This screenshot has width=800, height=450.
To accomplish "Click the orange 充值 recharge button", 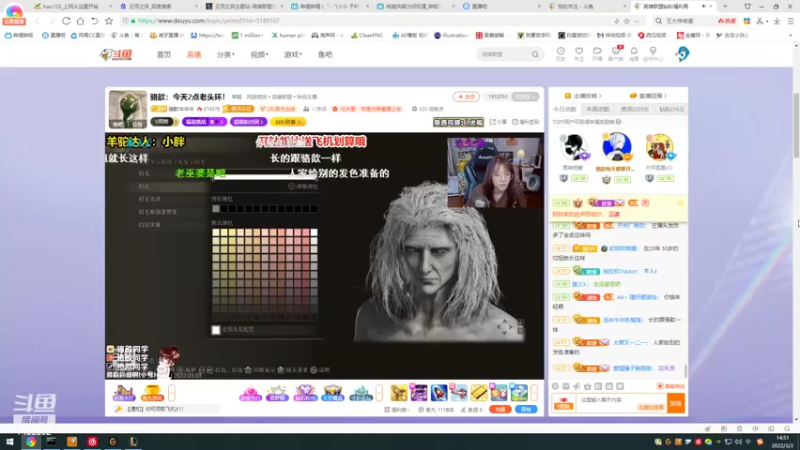I will tap(500, 409).
